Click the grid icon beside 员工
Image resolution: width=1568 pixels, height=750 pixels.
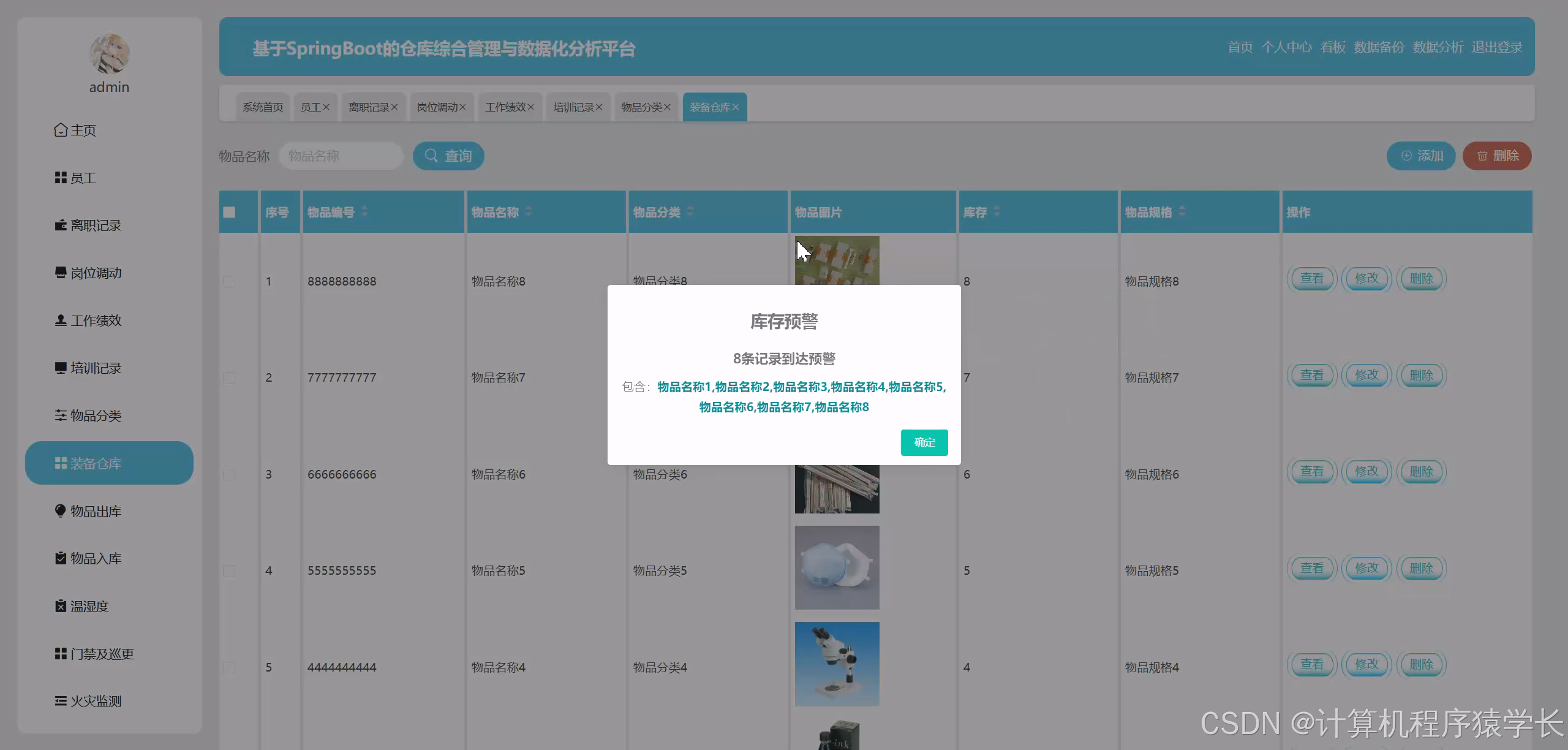(61, 178)
